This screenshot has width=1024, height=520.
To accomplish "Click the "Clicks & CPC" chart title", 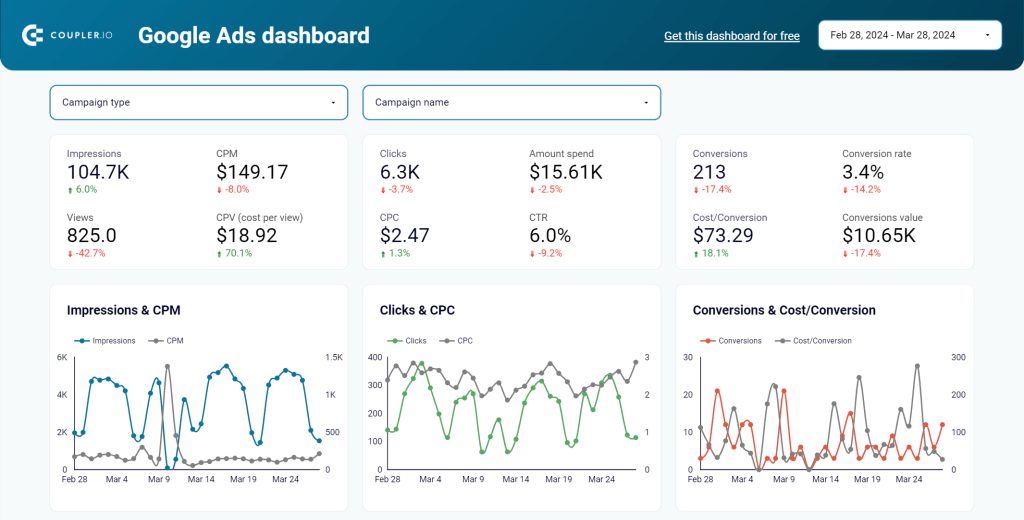I will click(417, 310).
